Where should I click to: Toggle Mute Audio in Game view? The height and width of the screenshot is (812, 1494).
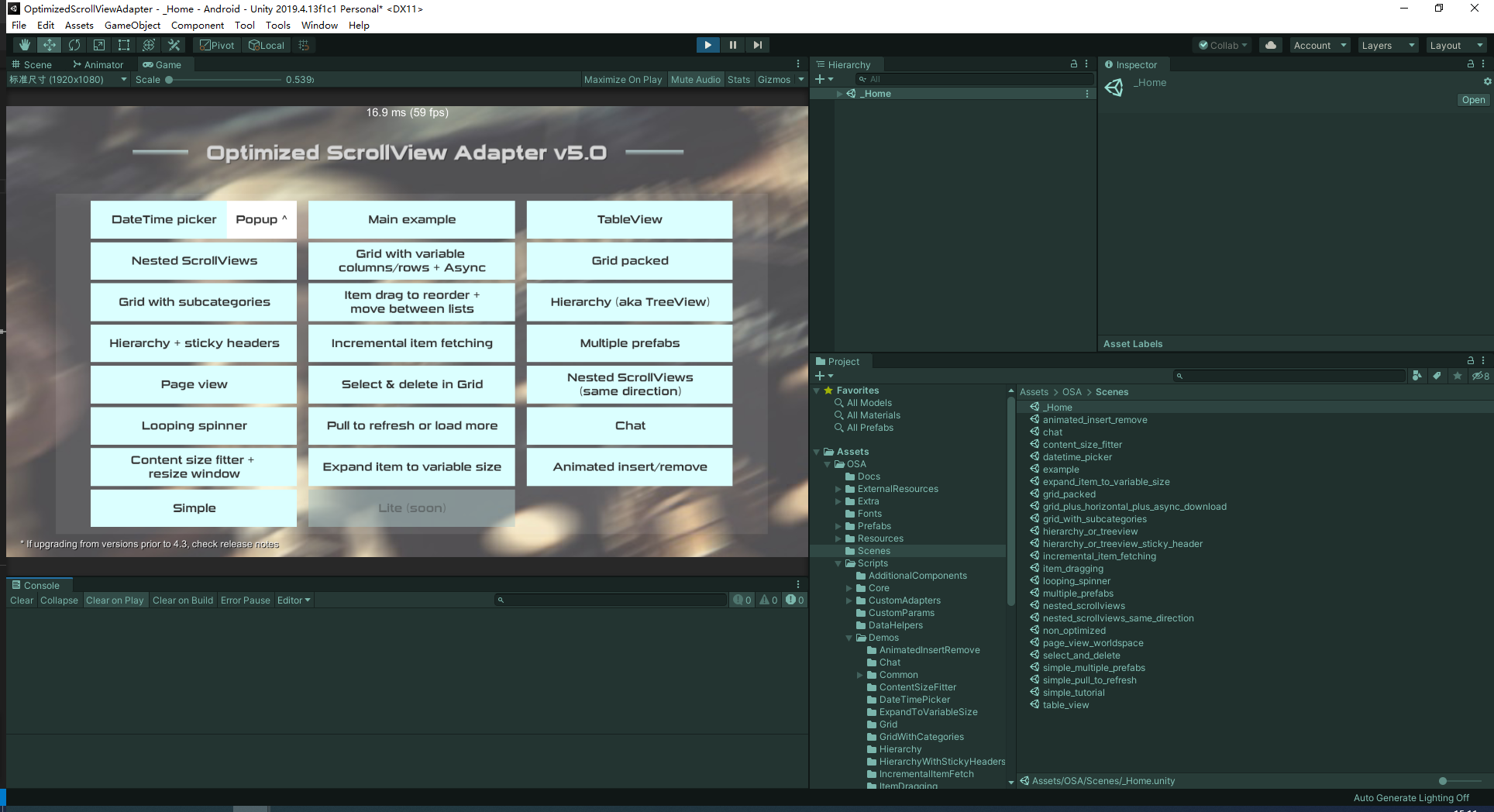pos(695,79)
